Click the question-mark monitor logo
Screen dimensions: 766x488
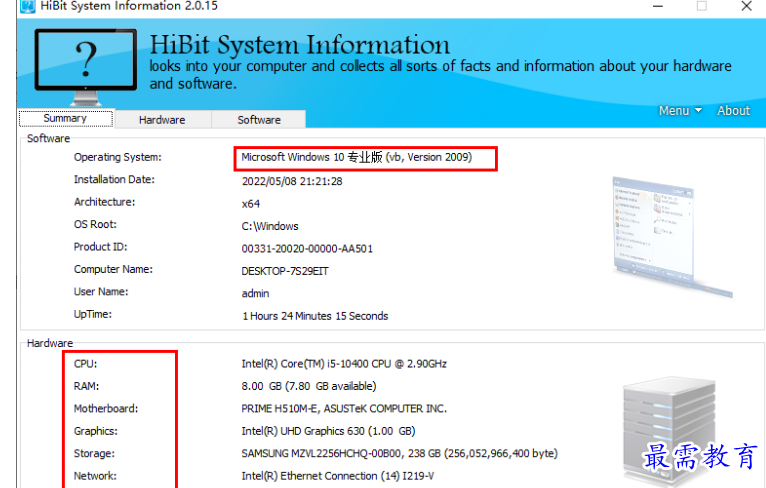tap(85, 67)
